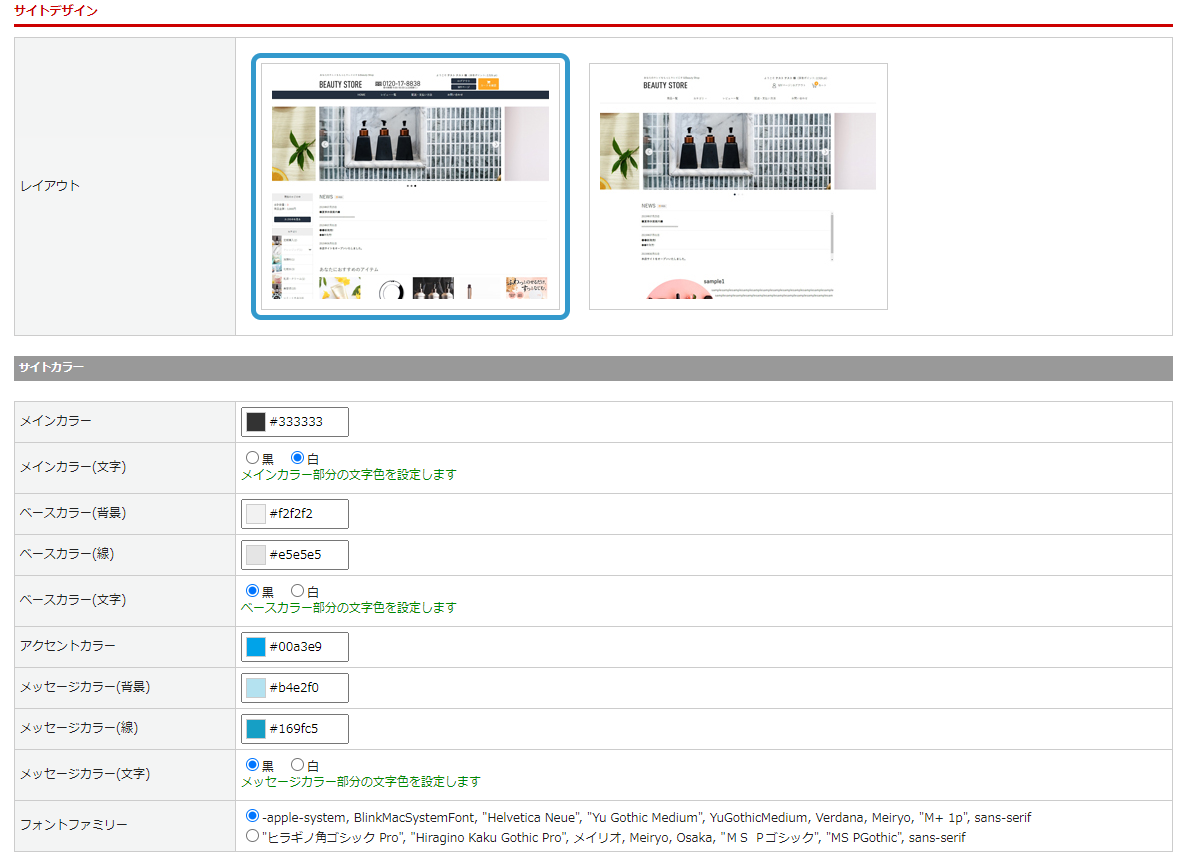Click the メッセージカラー部分の文字色を設定します hint
1184x856 pixels.
(361, 782)
